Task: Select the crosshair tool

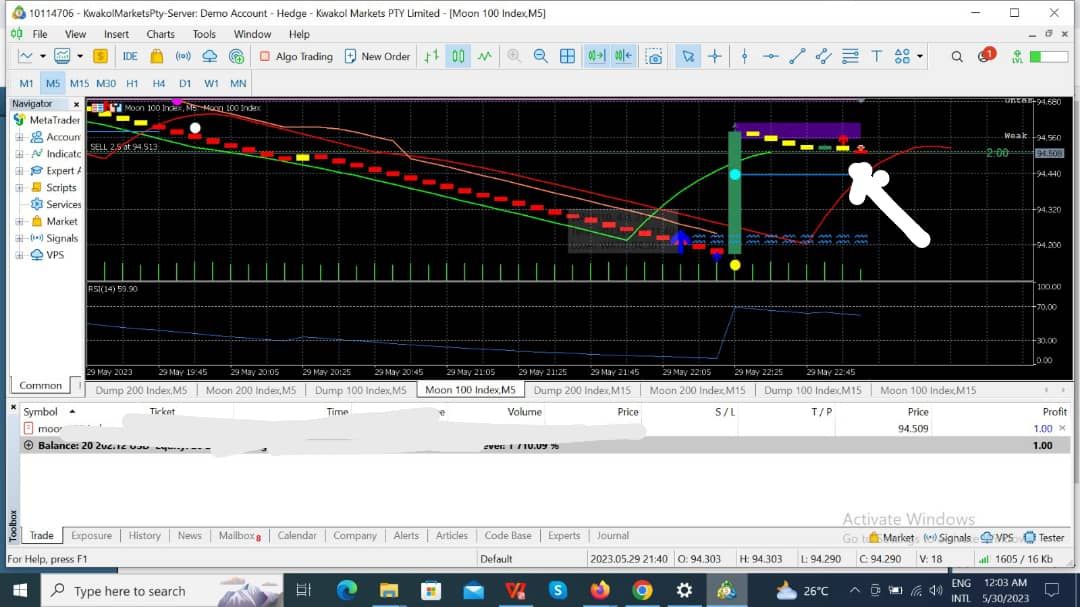Action: [715, 56]
